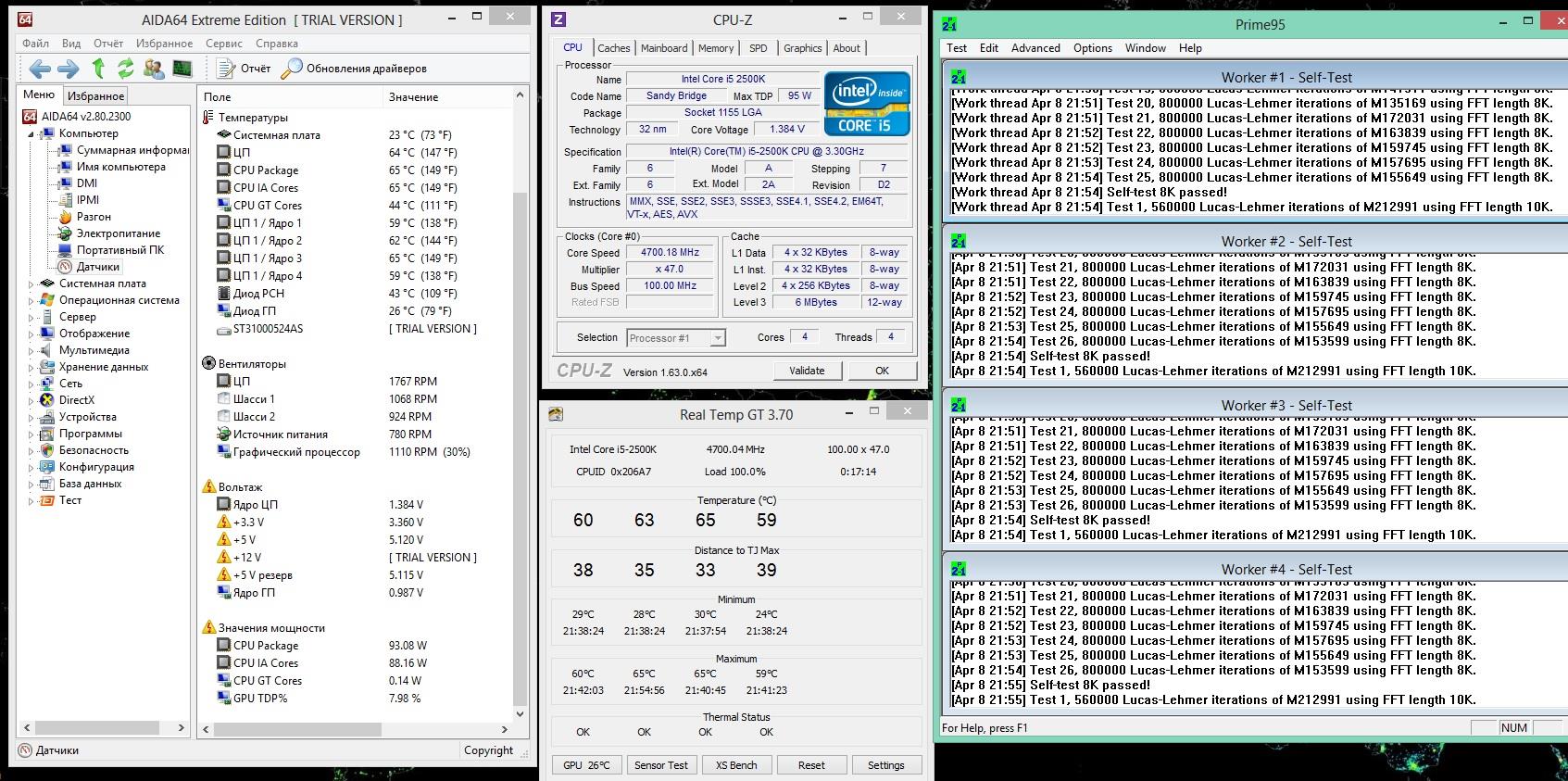The height and width of the screenshot is (781, 1568).
Task: Click the Validate button in CPU-Z
Action: [807, 371]
